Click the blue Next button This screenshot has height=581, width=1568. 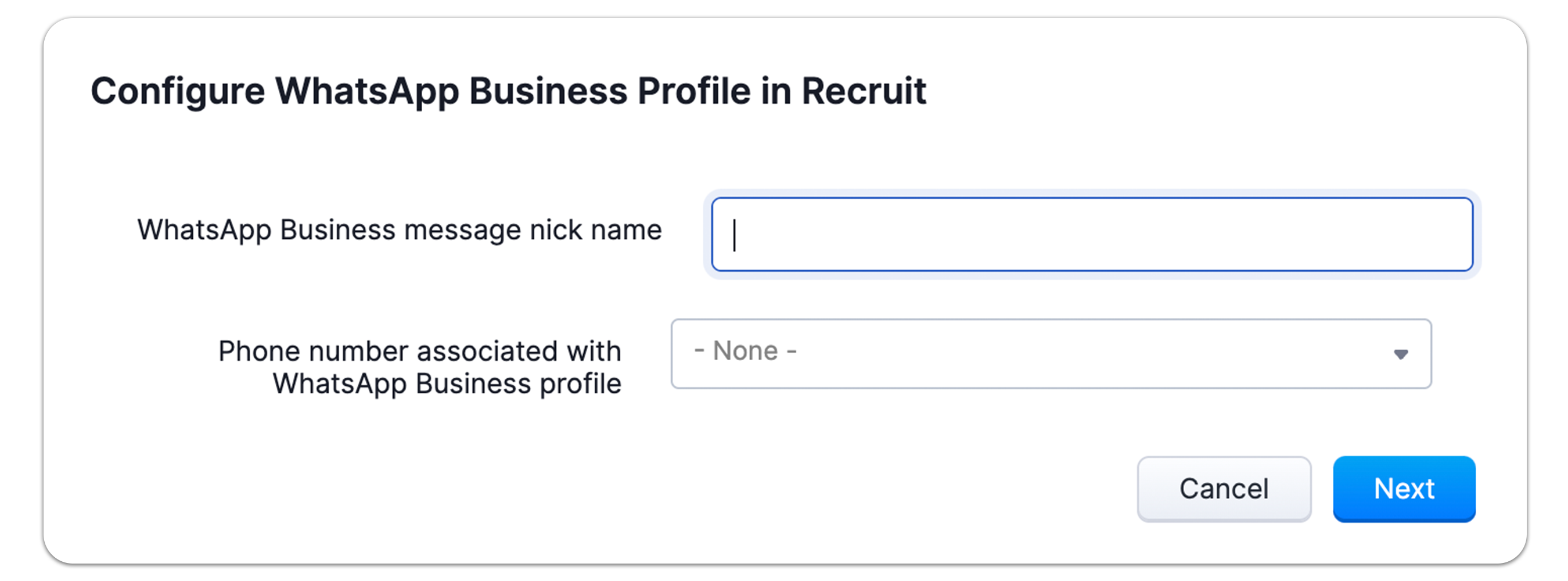(x=1404, y=489)
